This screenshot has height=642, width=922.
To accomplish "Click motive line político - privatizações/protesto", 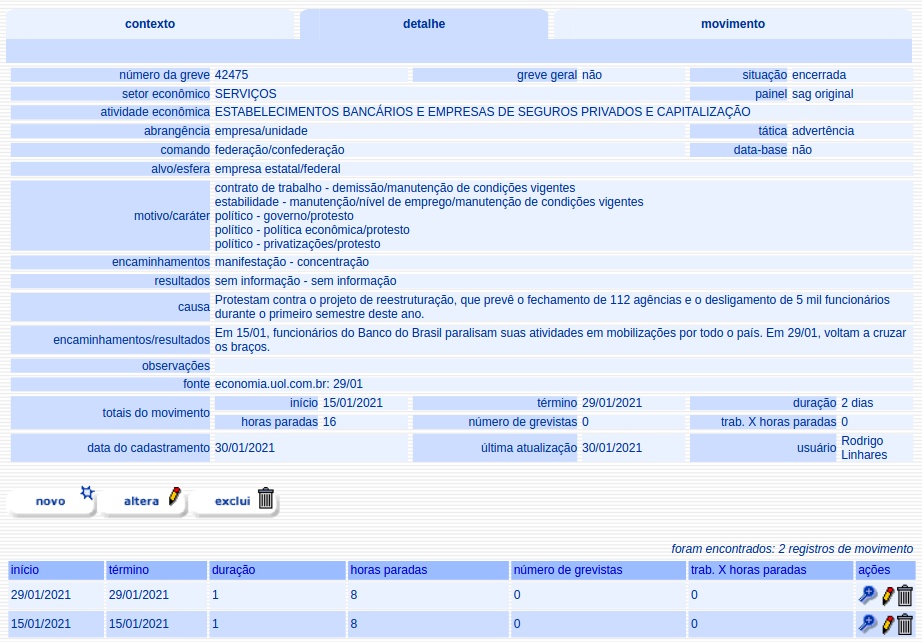I will click(x=298, y=244).
